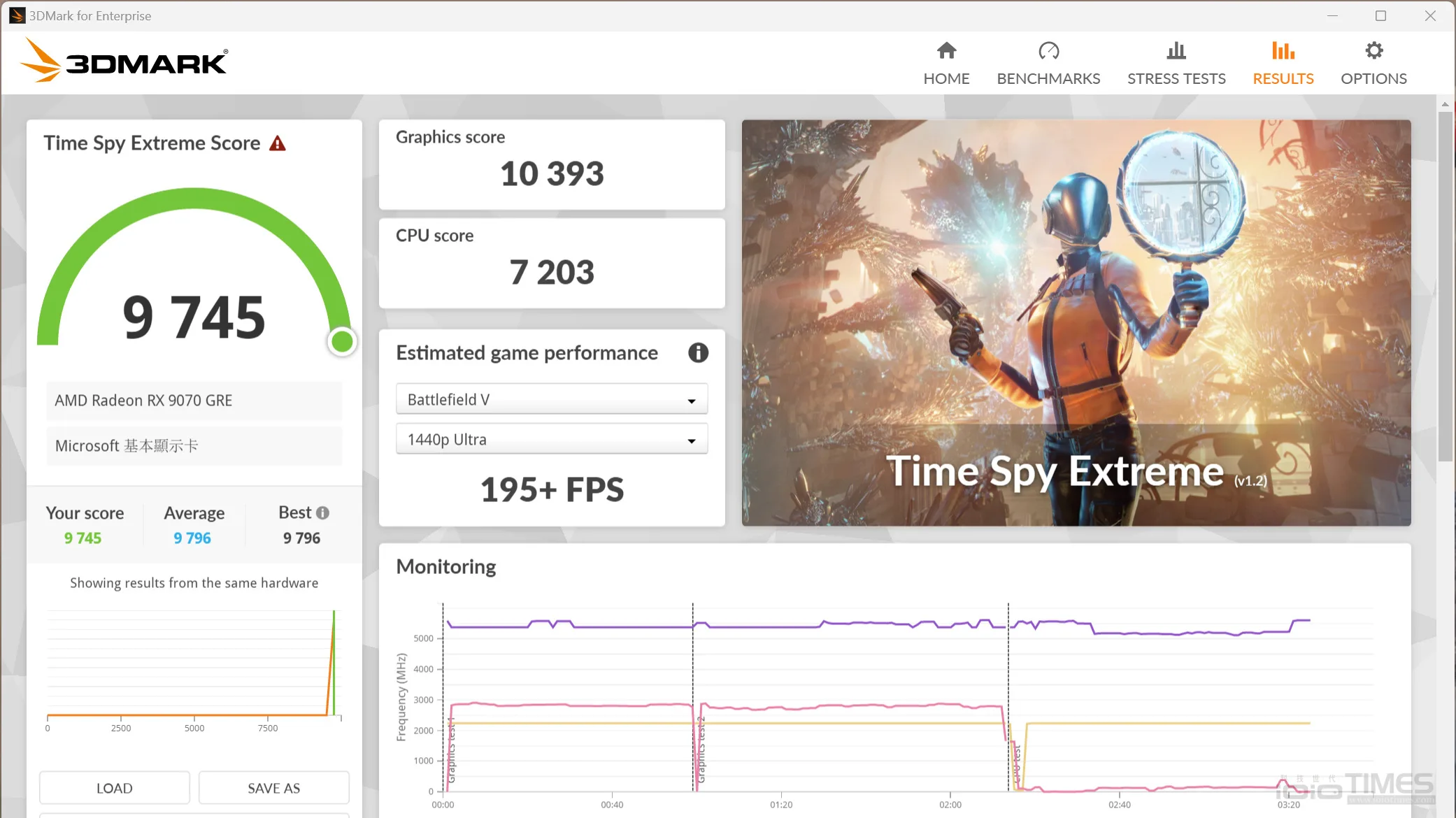
Task: Minimize the 3DMark window
Action: [1332, 15]
